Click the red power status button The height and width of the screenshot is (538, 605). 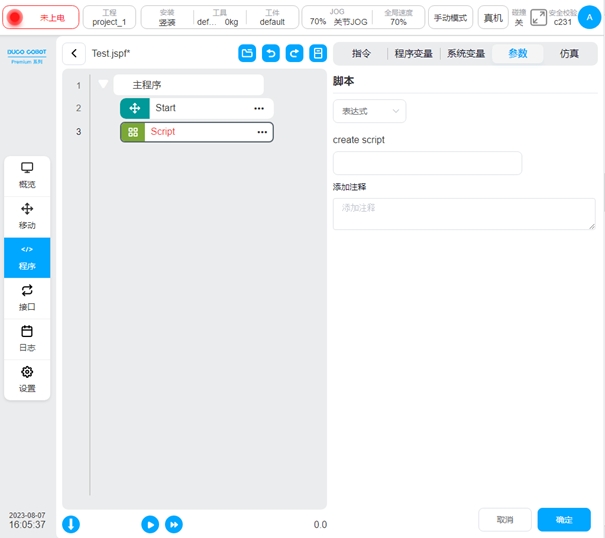click(x=40, y=17)
